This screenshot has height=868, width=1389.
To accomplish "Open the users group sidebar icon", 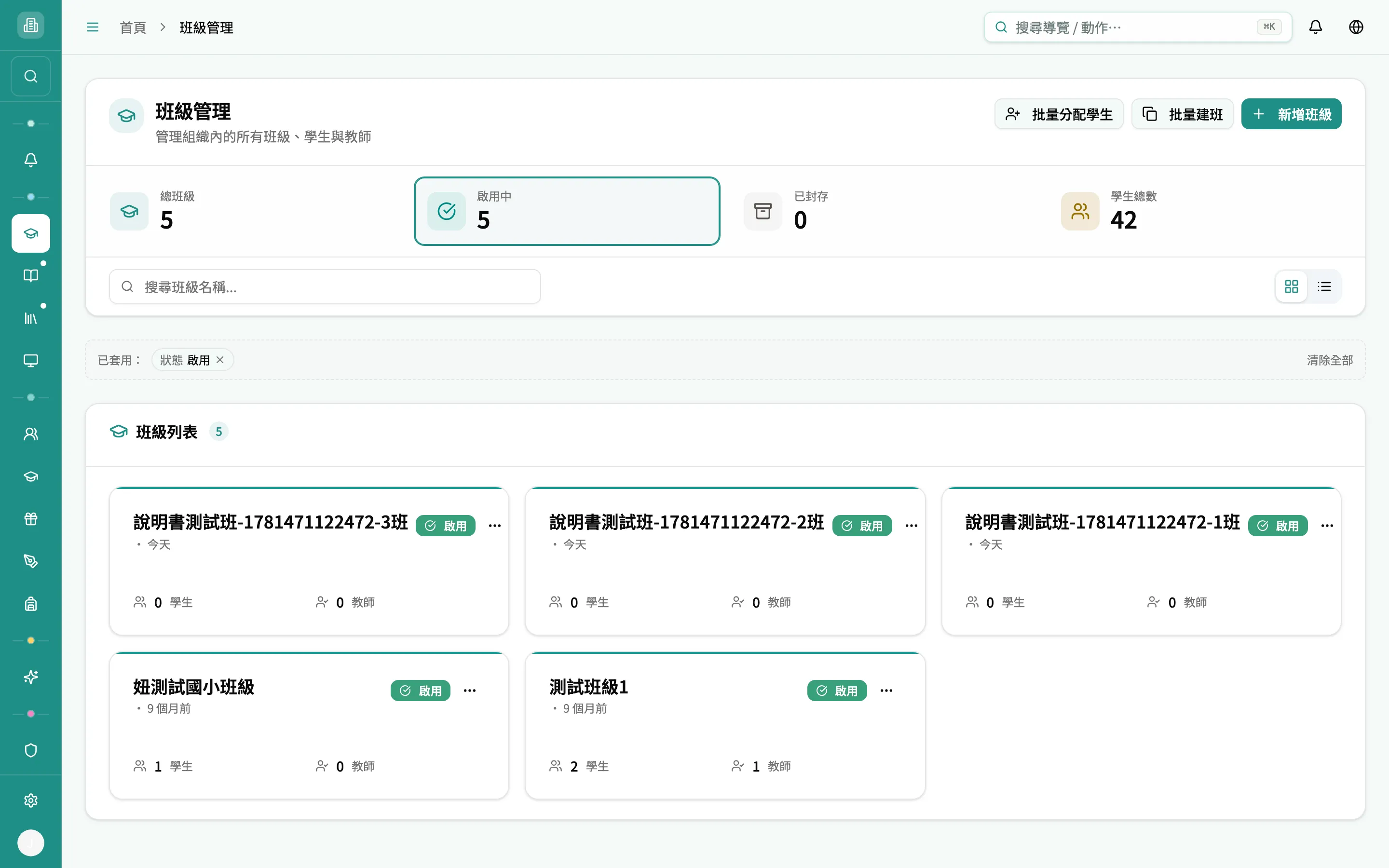I will coord(30,434).
